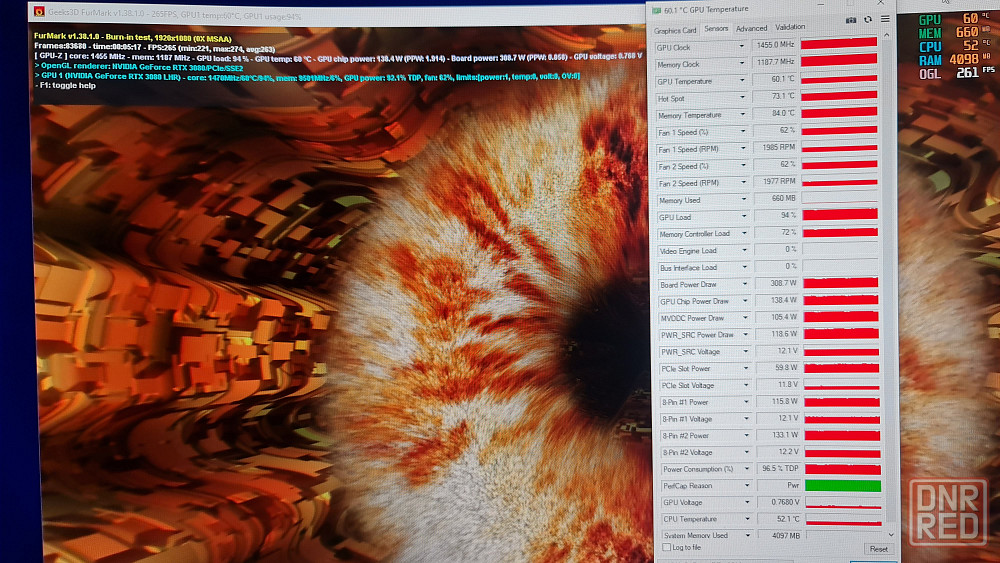This screenshot has height=563, width=1000.
Task: Open the Fan 1 Speed (RPM) dropdown
Action: coord(743,148)
